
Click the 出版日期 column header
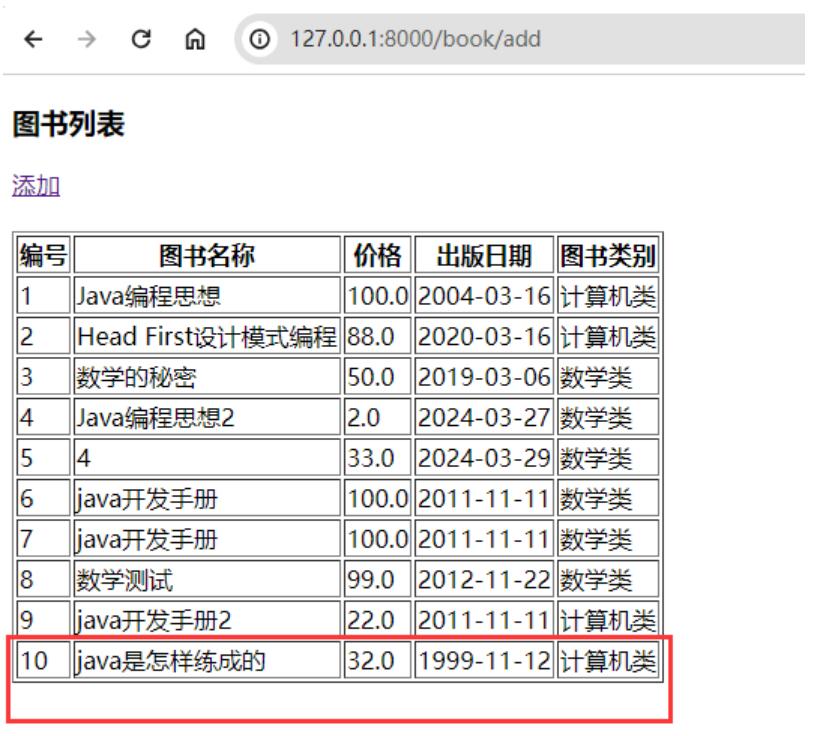pyautogui.click(x=484, y=255)
